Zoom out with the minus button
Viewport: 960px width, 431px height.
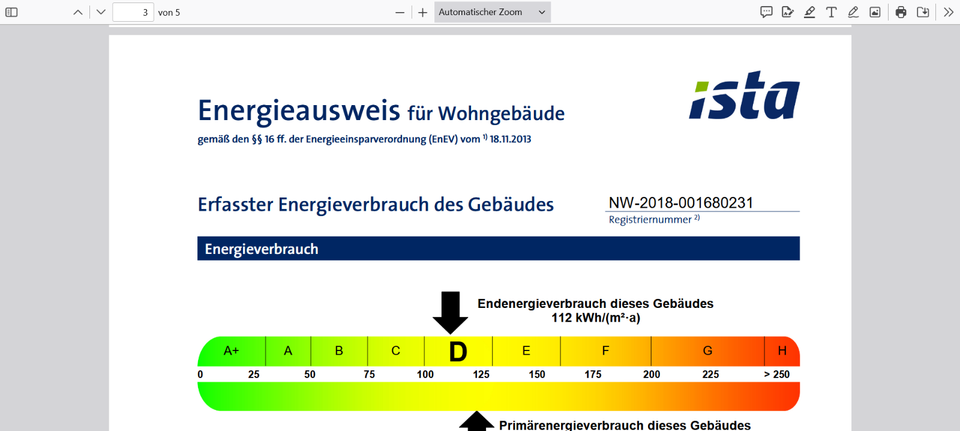pyautogui.click(x=400, y=12)
